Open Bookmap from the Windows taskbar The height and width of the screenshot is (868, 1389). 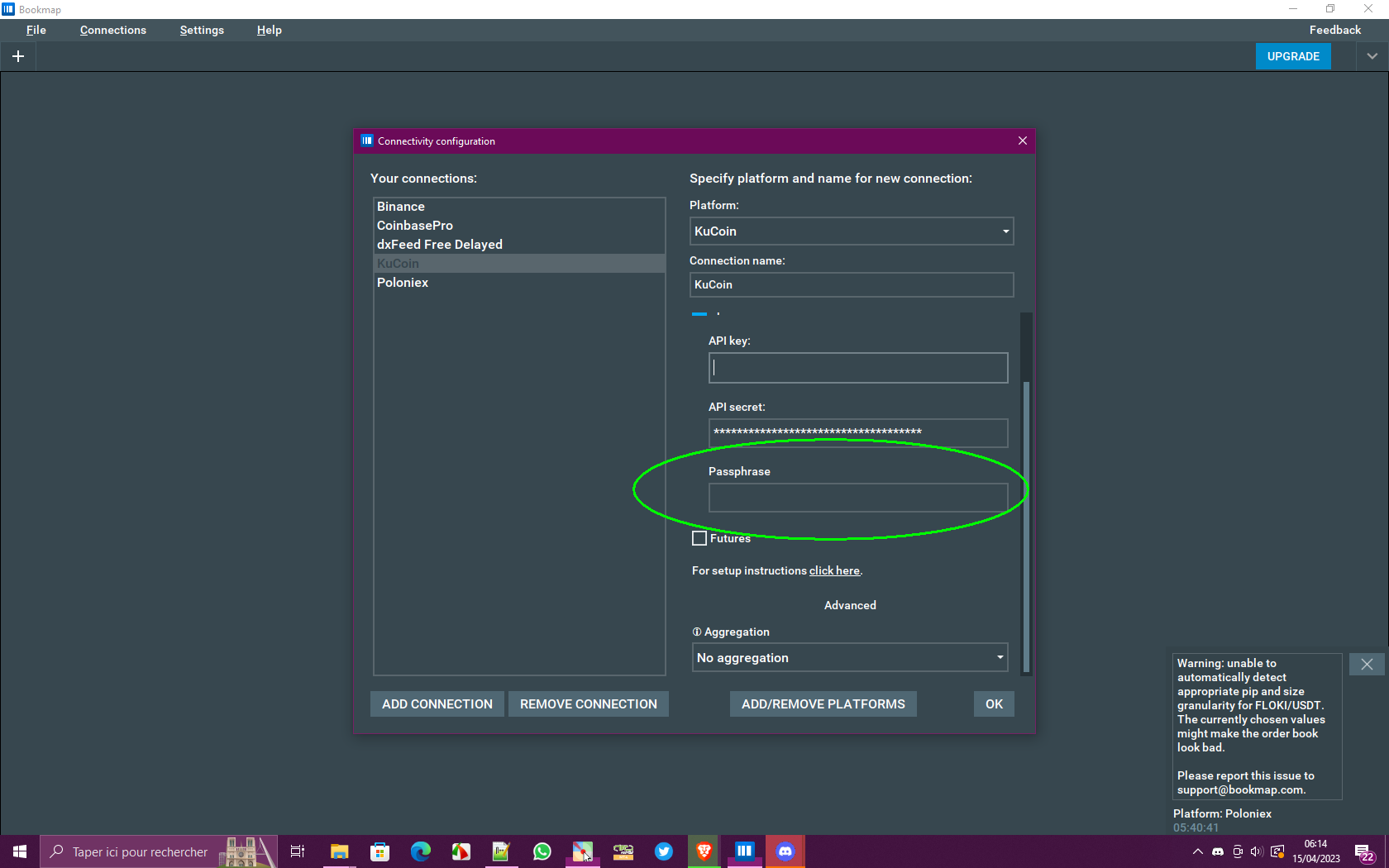pos(744,851)
